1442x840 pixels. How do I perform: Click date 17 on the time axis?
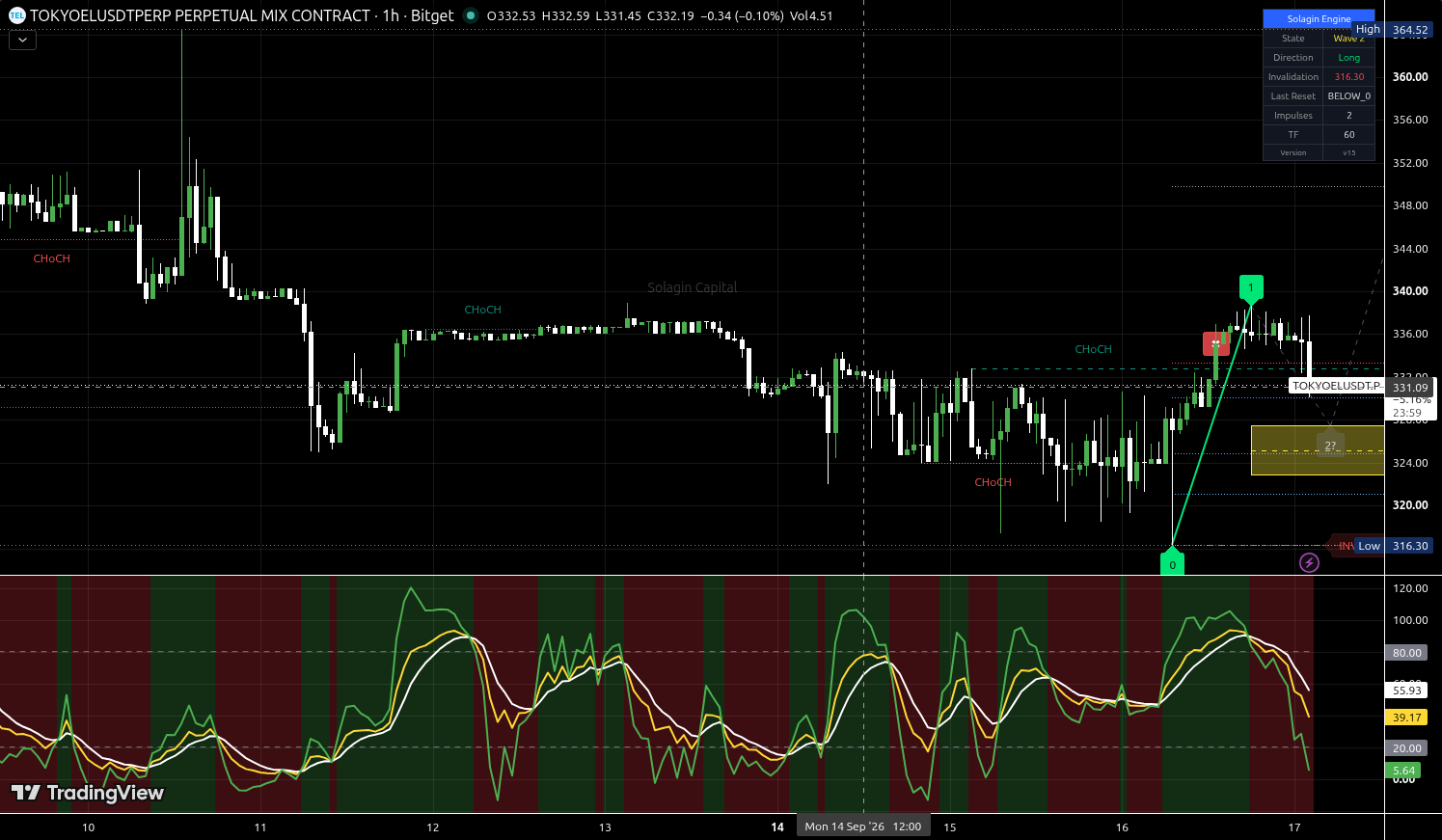(1294, 827)
